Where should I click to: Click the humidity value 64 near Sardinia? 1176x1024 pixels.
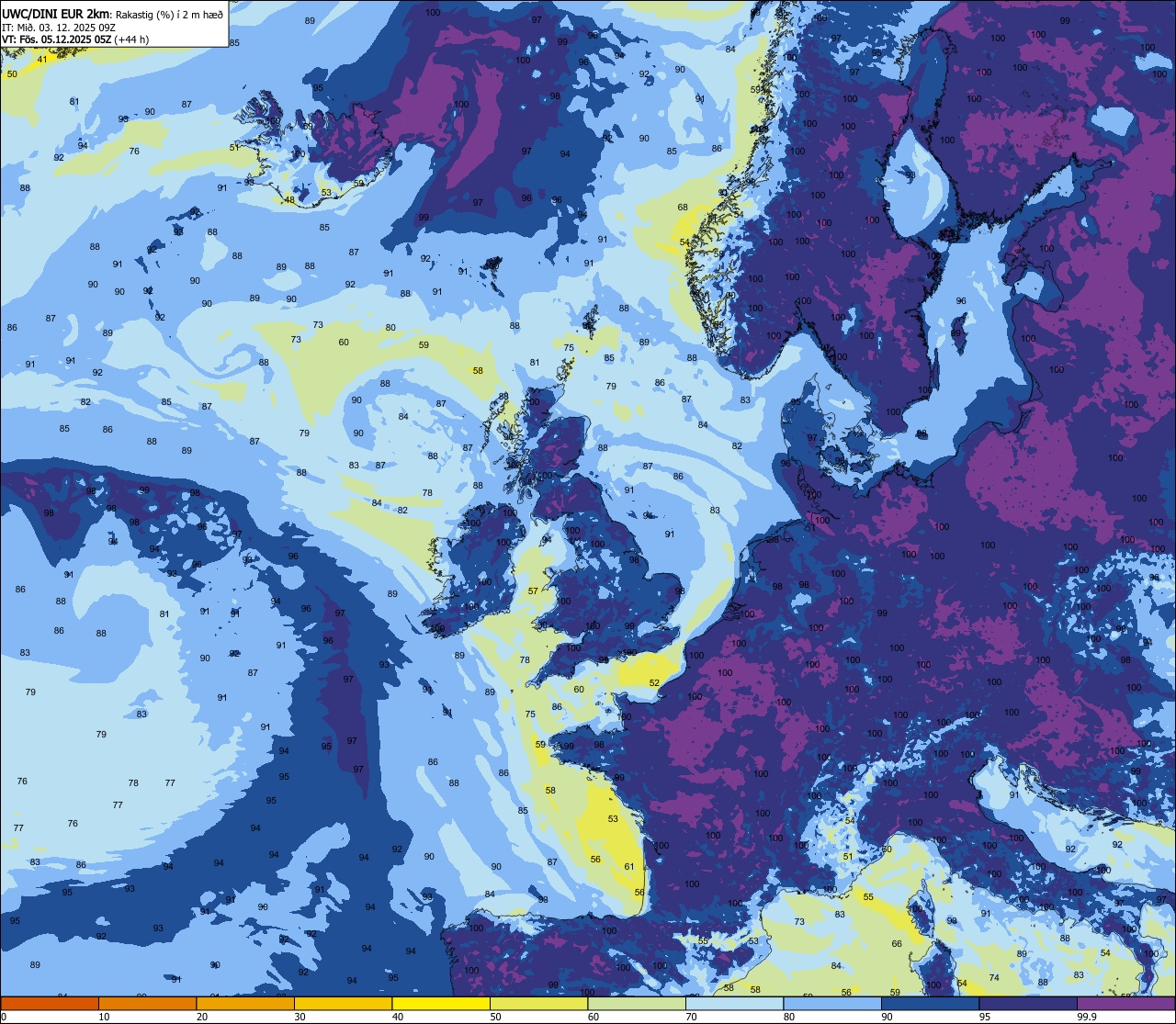point(962,984)
